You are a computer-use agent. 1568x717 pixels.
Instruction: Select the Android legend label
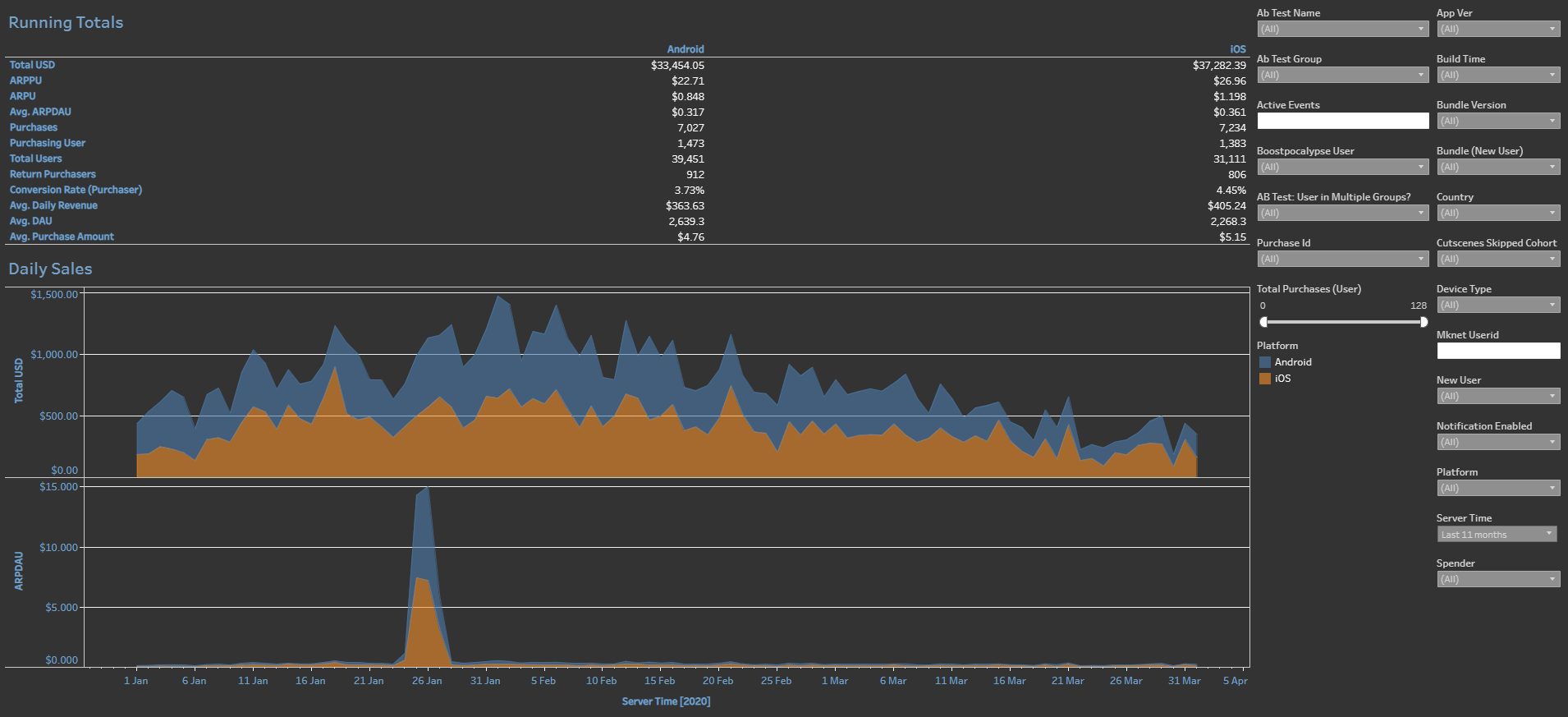click(1293, 362)
